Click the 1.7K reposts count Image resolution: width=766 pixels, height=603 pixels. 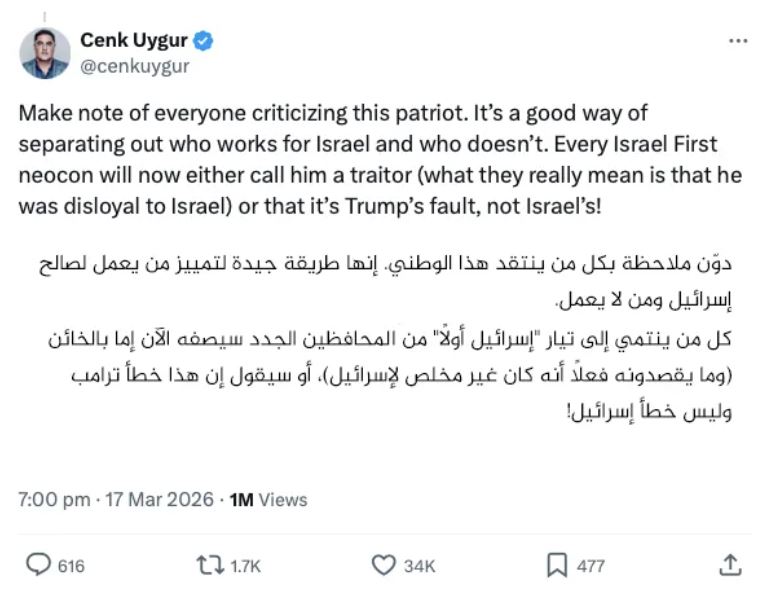[x=245, y=566]
